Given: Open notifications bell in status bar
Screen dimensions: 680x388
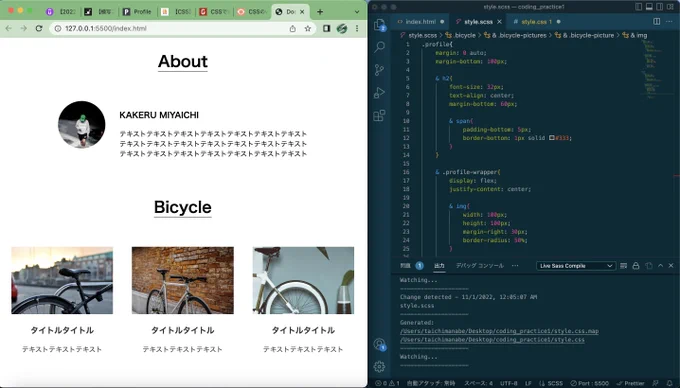Looking at the screenshot, I should point(670,383).
